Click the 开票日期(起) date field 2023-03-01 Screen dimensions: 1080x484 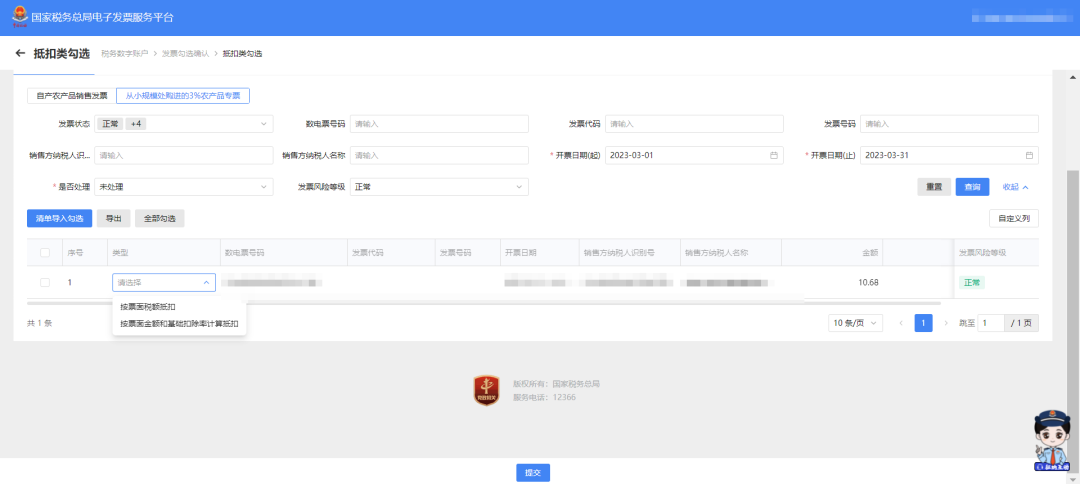tap(694, 156)
